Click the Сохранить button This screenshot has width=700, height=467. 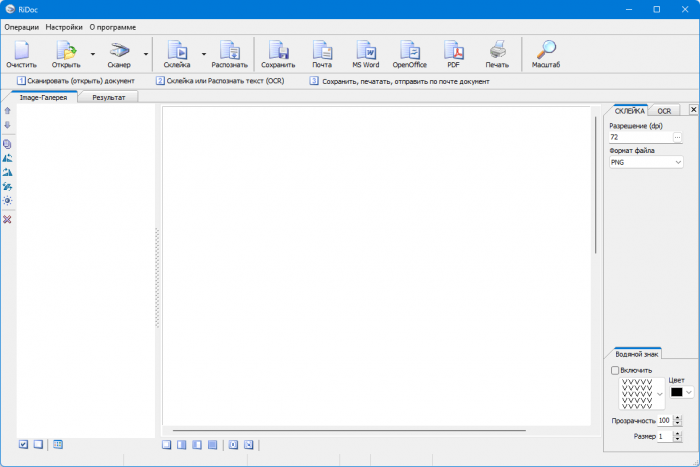pos(278,51)
